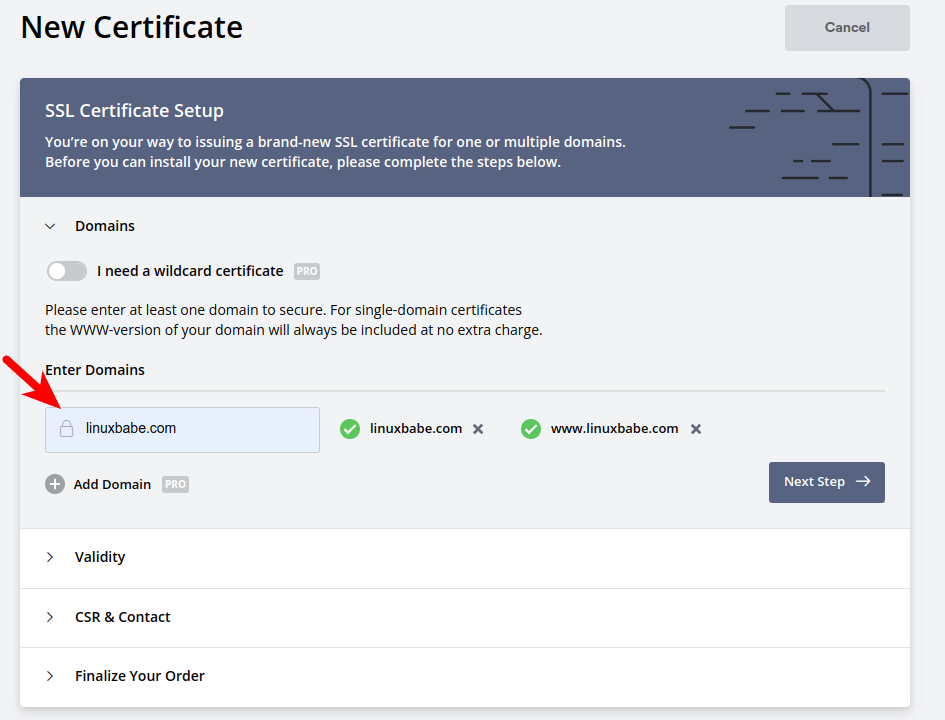
Task: Click PRO badge beside Add Domain
Action: click(176, 484)
